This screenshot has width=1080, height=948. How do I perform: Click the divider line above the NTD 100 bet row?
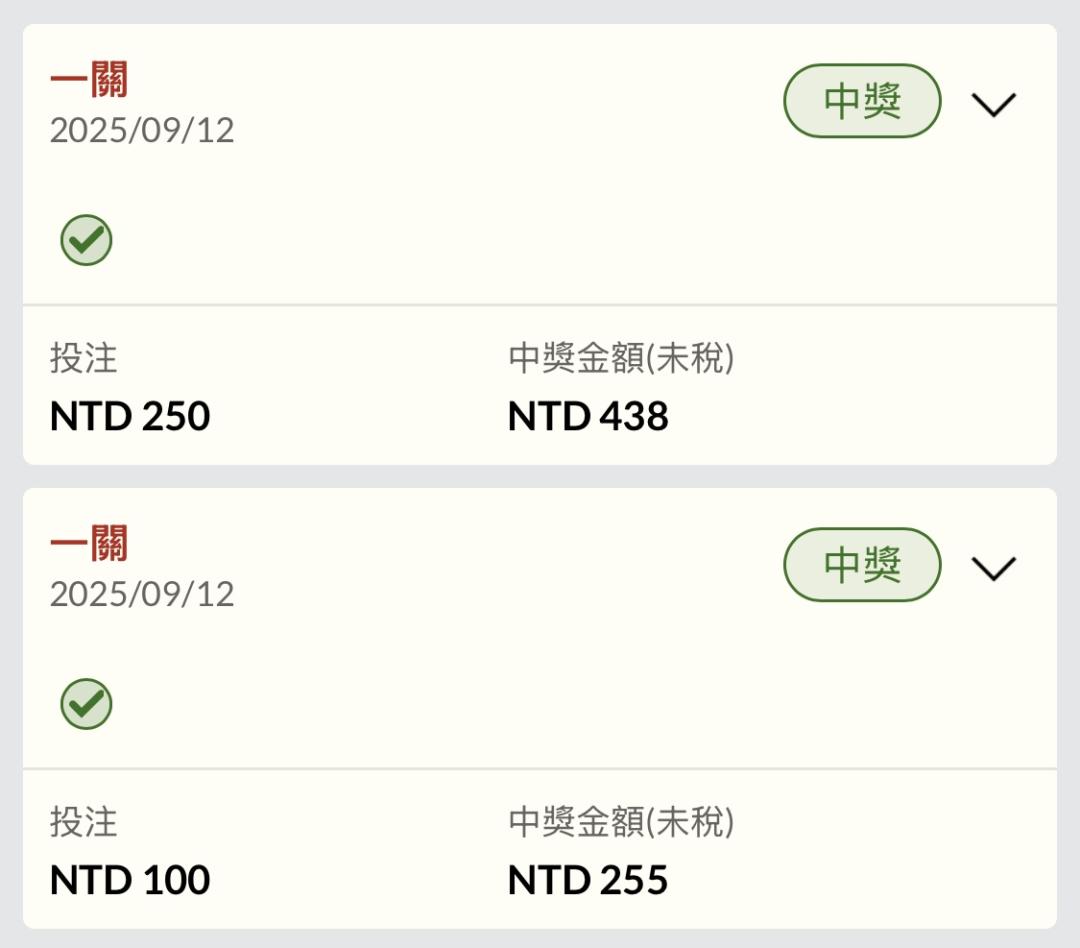pyautogui.click(x=540, y=769)
